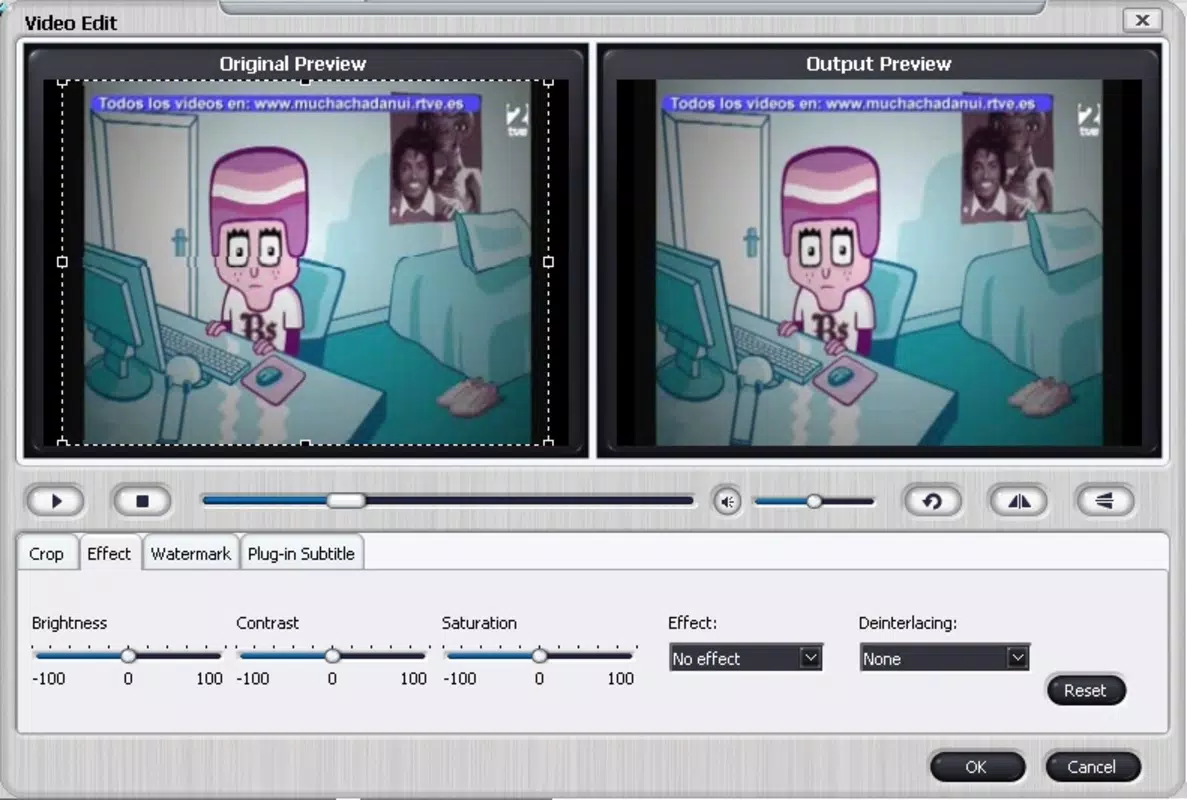Click the Reset button
Image resolution: width=1187 pixels, height=800 pixels.
coord(1086,690)
